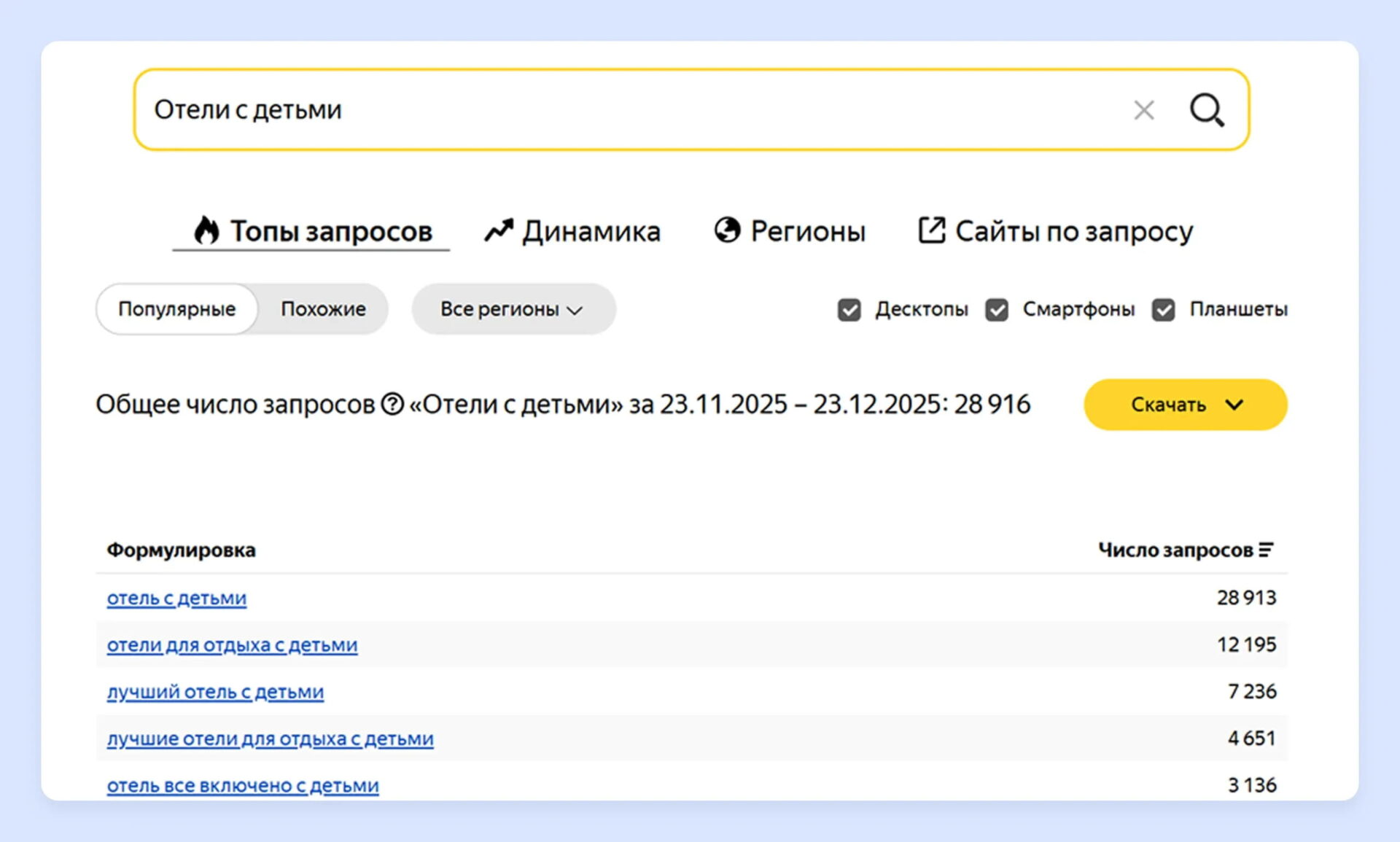Uncheck the Десктопы checkbox
Viewport: 1400px width, 842px height.
tap(849, 310)
